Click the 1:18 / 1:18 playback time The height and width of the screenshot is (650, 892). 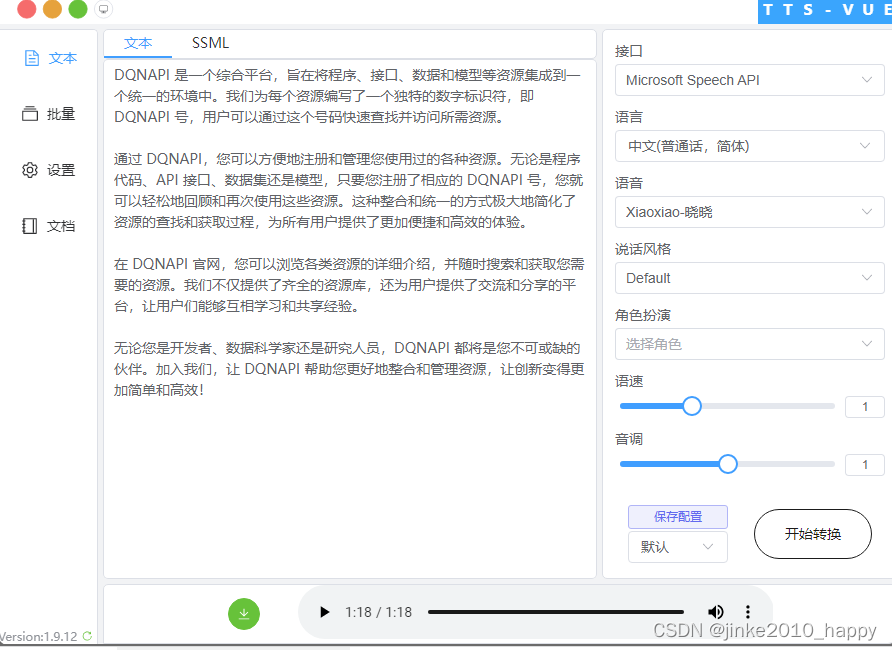[378, 612]
